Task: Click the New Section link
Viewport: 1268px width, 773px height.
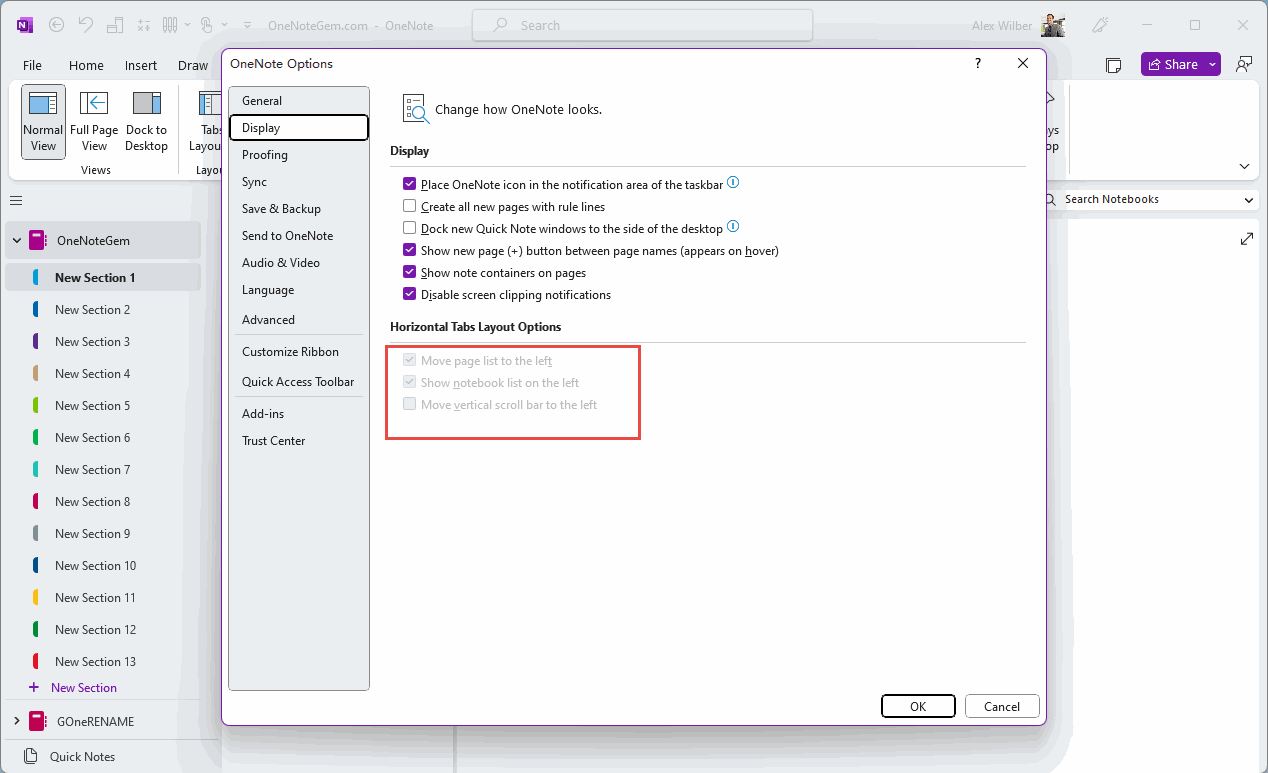Action: [84, 688]
